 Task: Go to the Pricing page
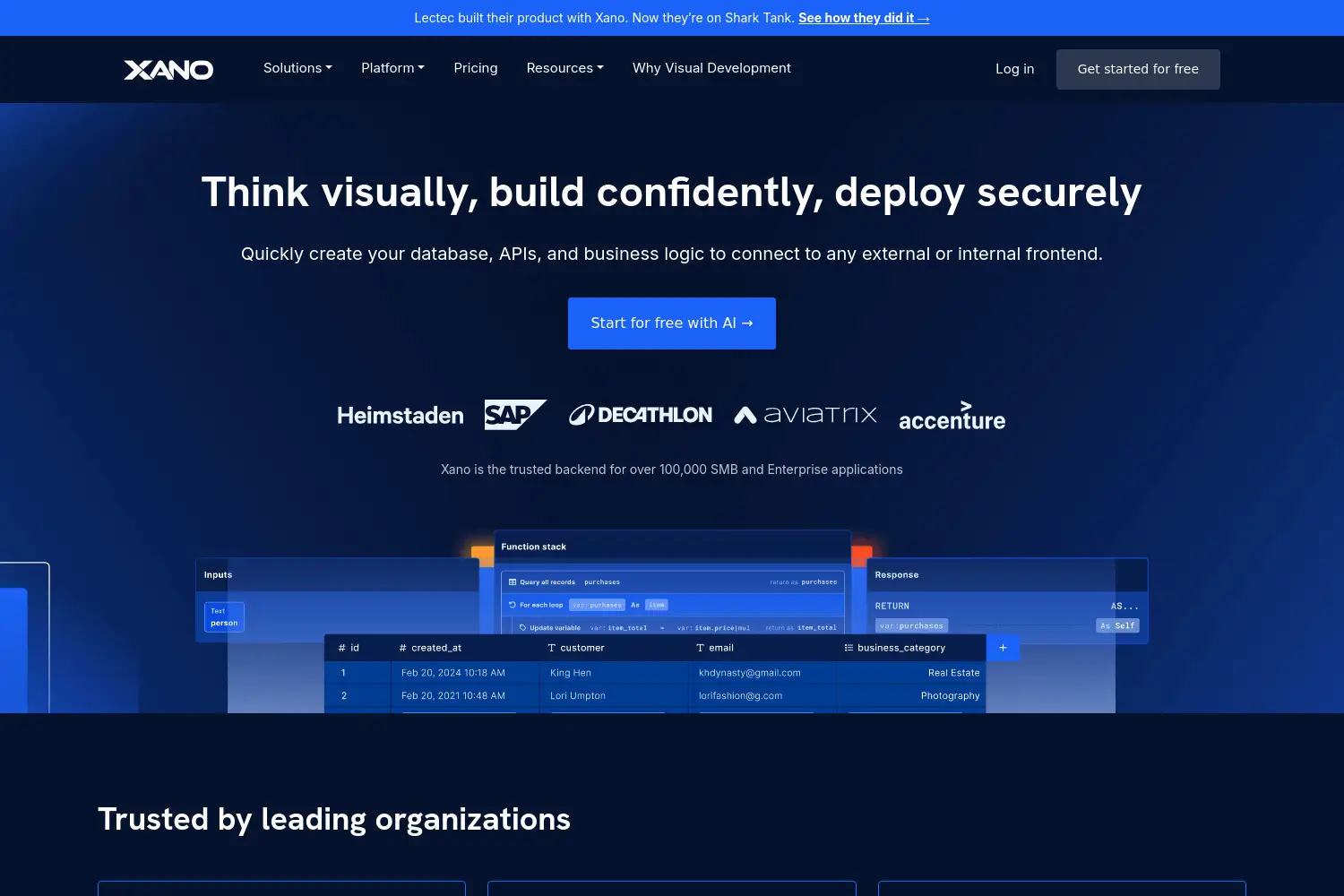click(476, 68)
